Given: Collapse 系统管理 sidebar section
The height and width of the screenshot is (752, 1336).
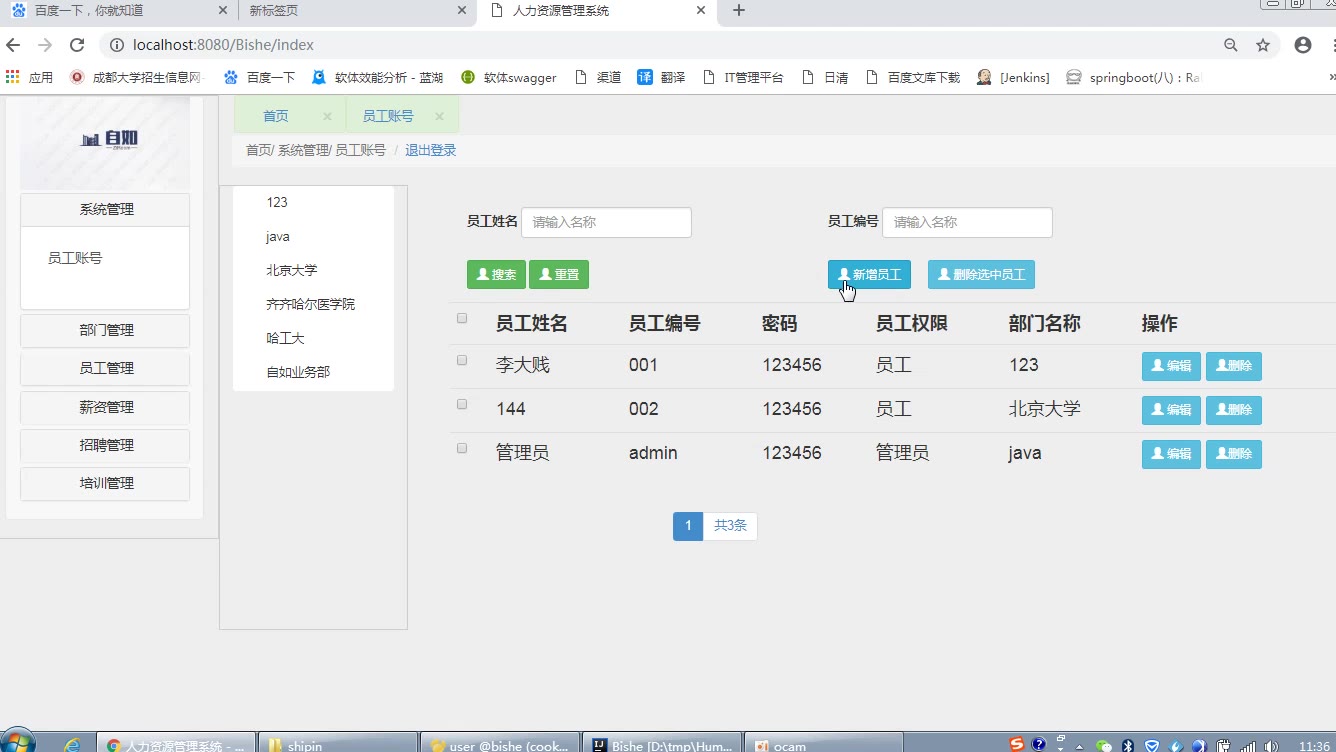Looking at the screenshot, I should pyautogui.click(x=106, y=209).
